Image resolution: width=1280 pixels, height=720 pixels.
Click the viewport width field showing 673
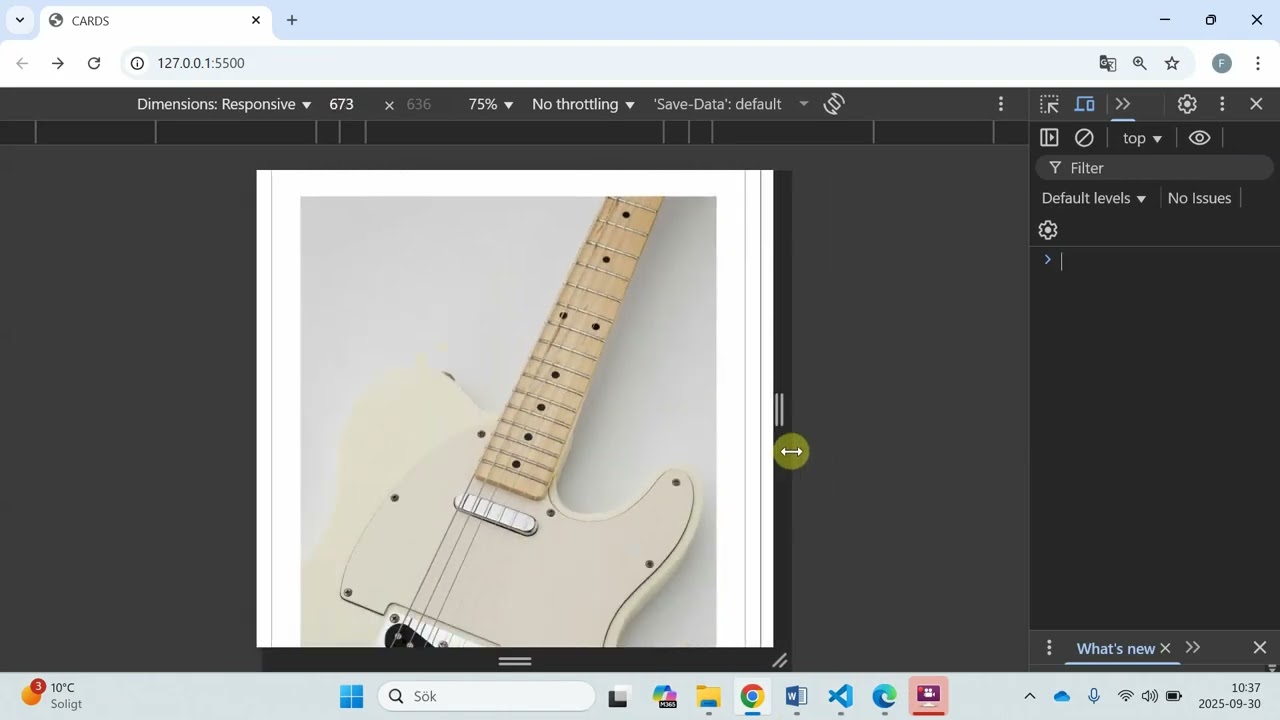coord(342,104)
